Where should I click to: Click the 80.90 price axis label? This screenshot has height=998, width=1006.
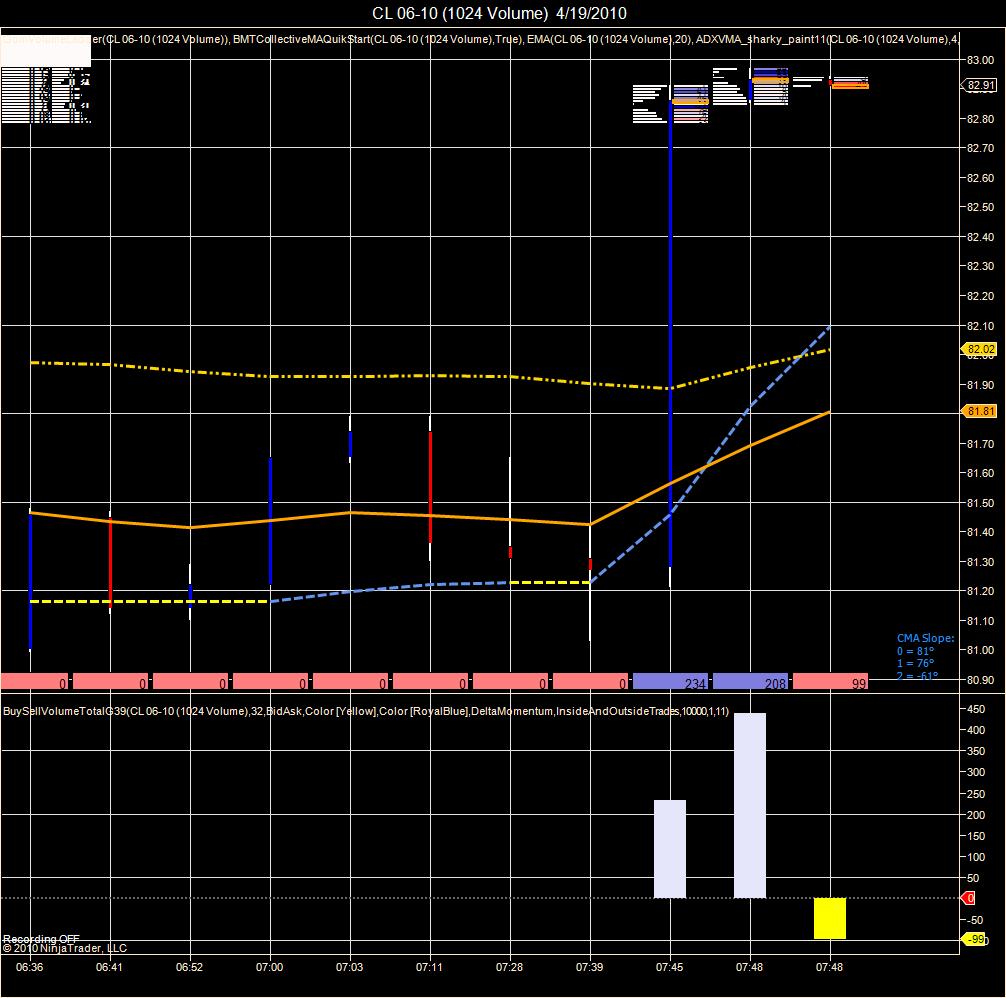point(980,679)
